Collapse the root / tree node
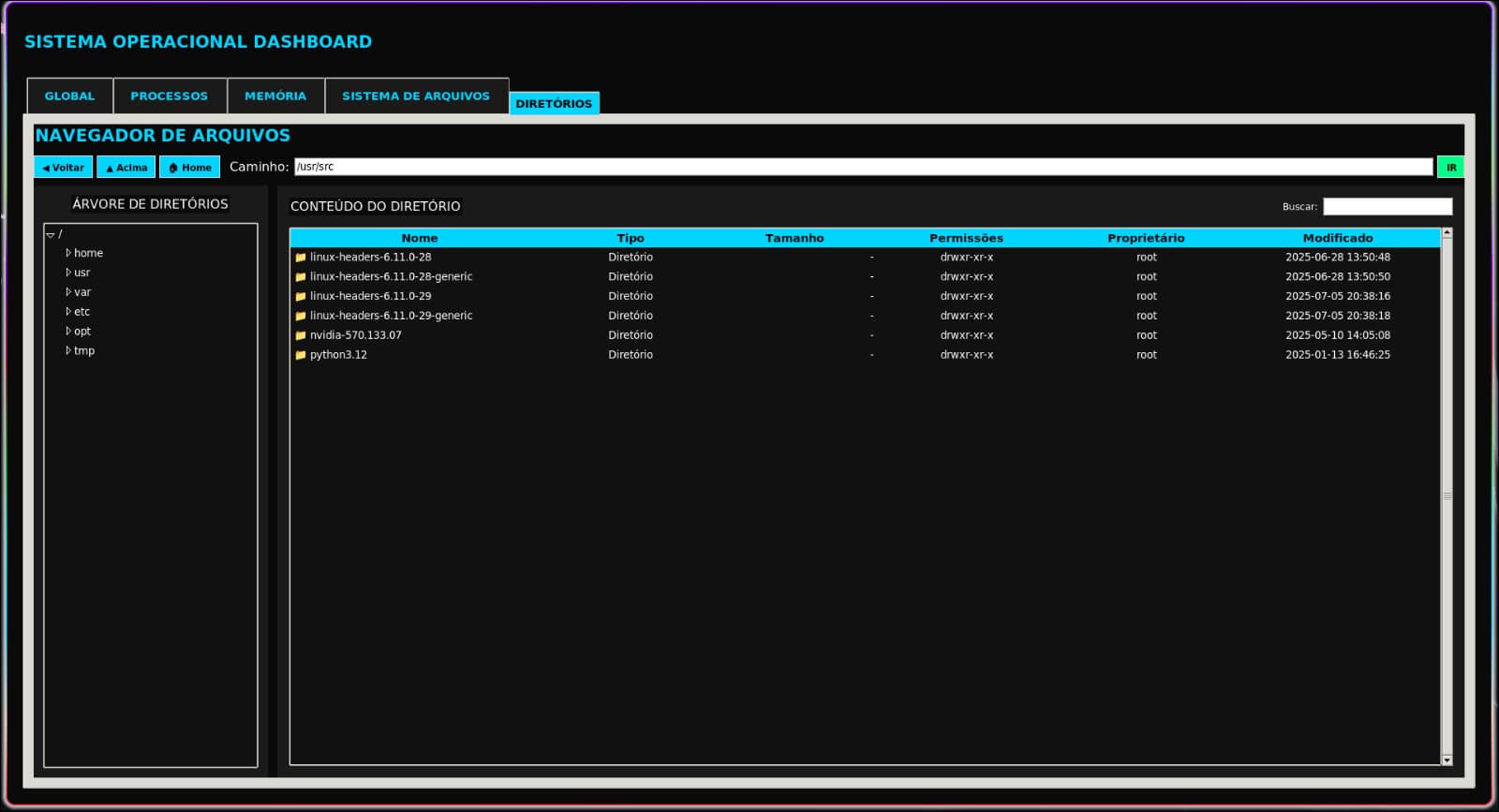The image size is (1499, 812). point(51,234)
